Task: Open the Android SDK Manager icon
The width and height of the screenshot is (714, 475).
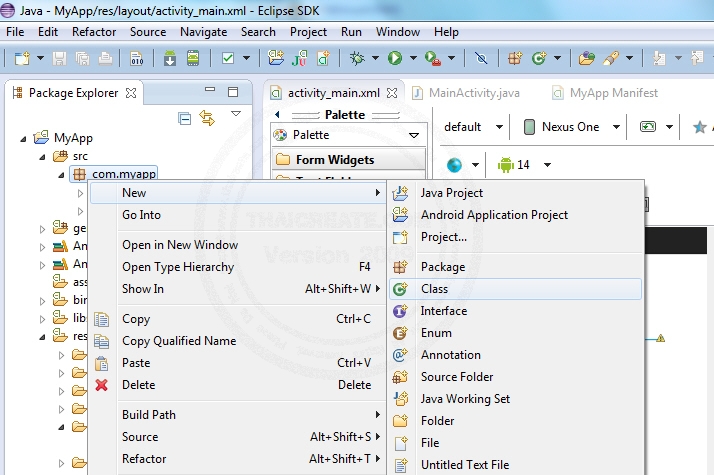Action: 170,58
